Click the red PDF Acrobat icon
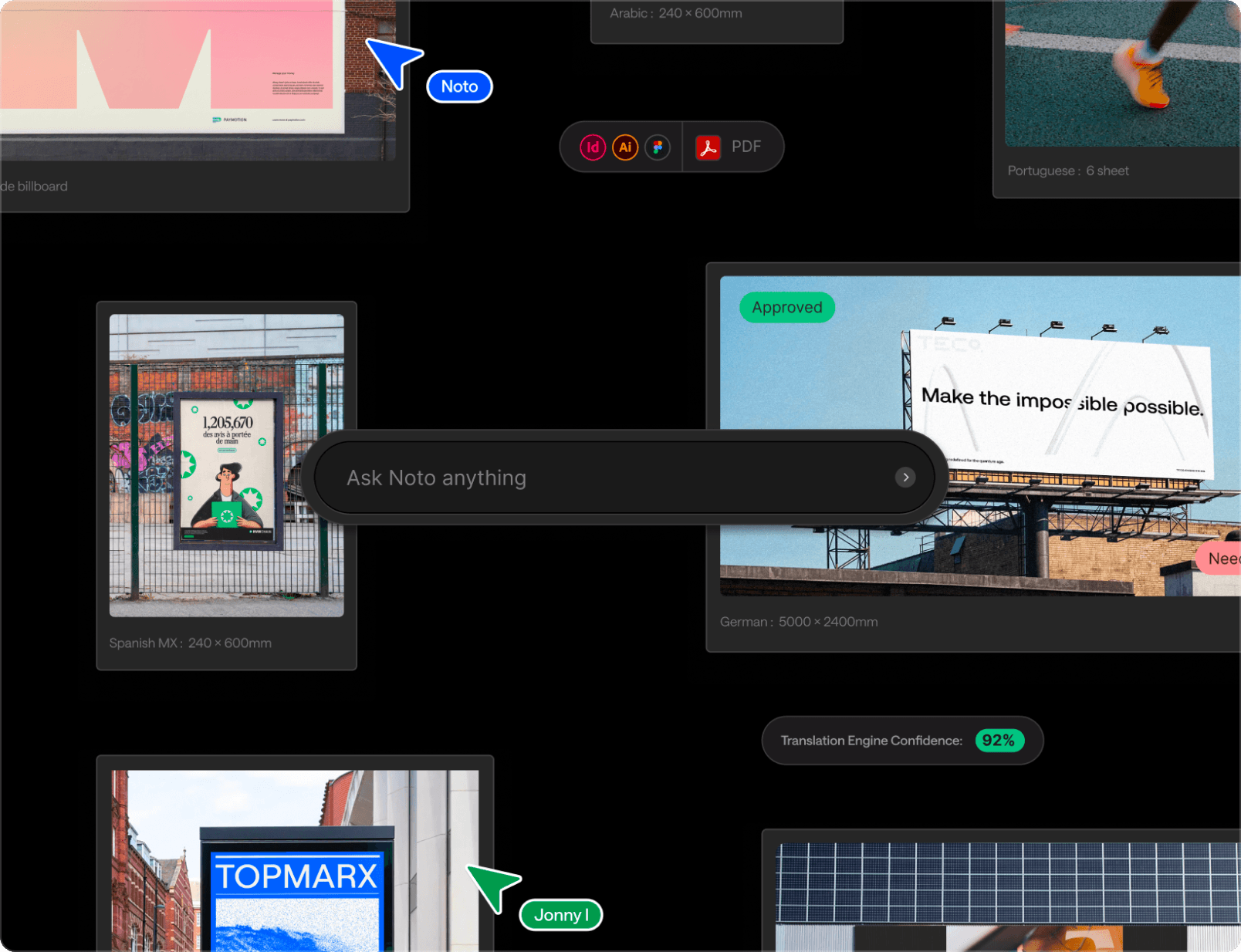The image size is (1241, 952). click(708, 147)
